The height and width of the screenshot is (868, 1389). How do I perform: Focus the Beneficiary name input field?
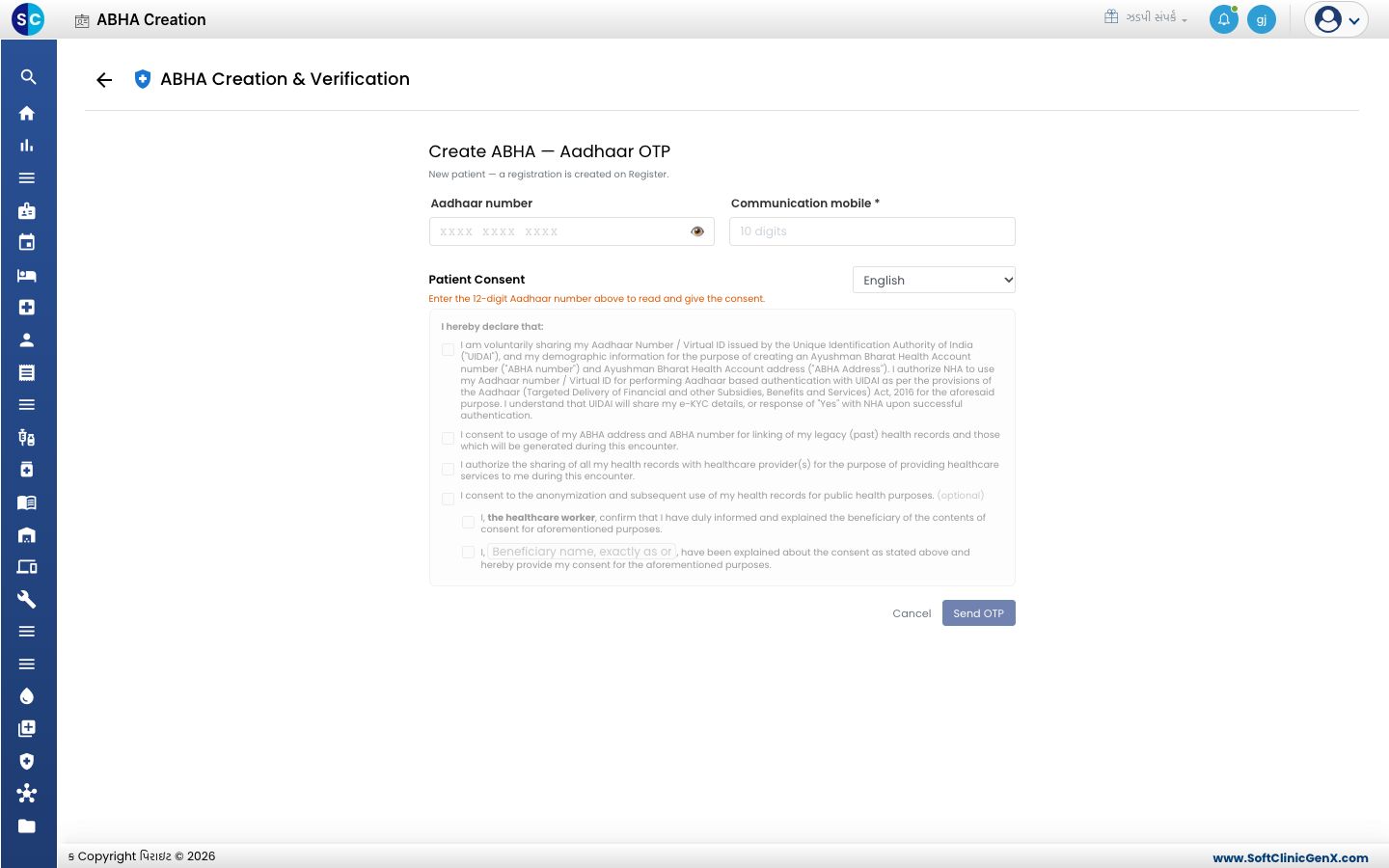pos(582,552)
